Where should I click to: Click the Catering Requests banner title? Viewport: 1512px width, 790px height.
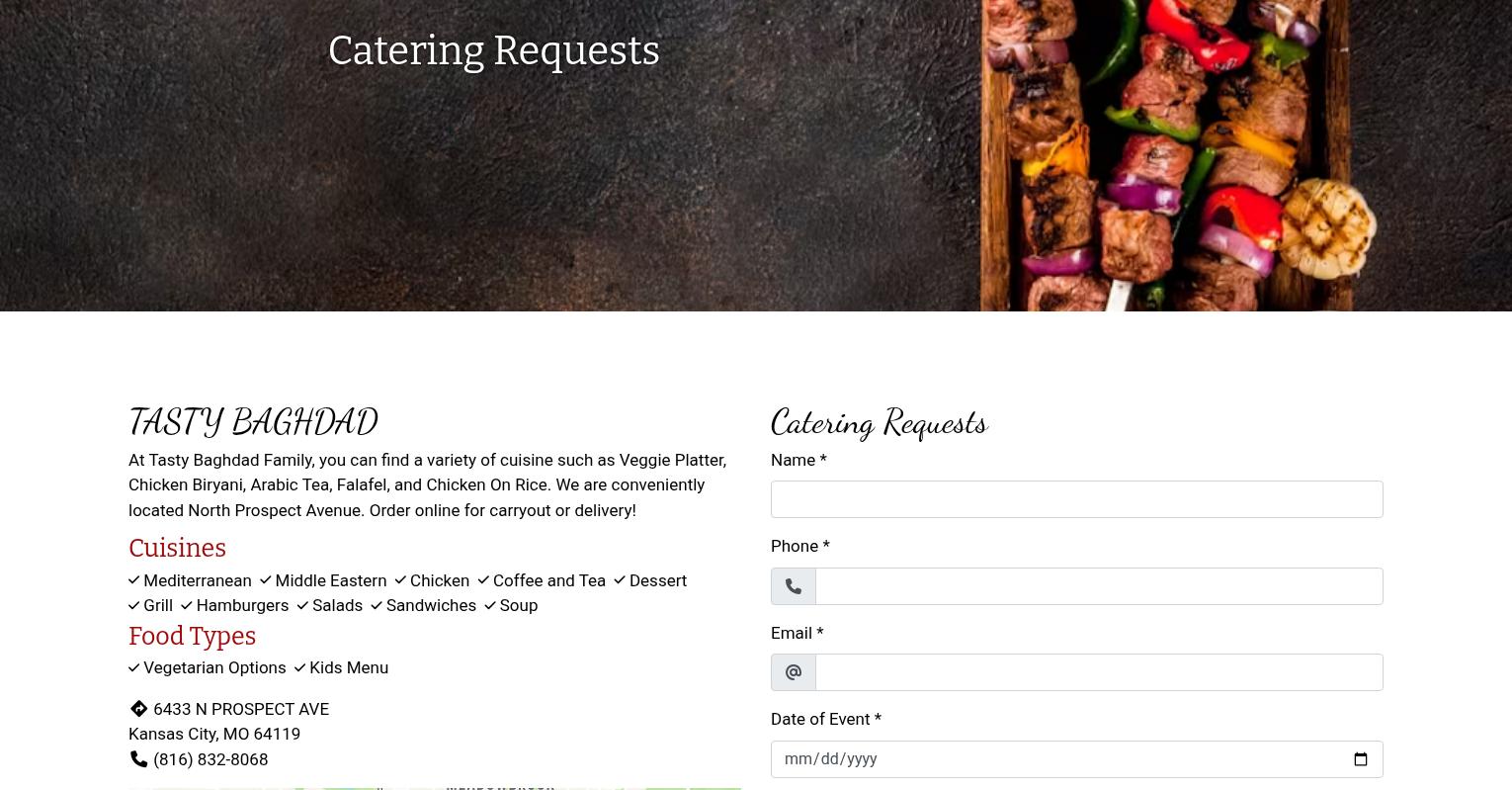(494, 50)
